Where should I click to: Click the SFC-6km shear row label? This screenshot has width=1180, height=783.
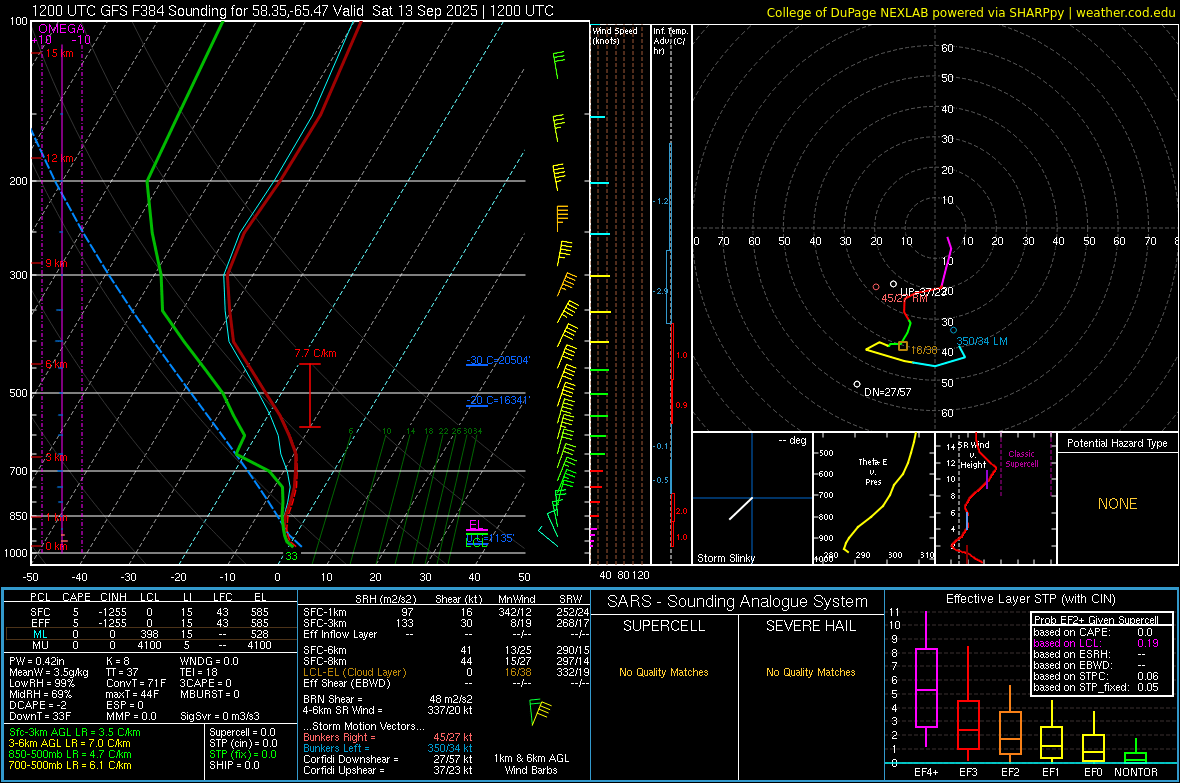click(325, 650)
